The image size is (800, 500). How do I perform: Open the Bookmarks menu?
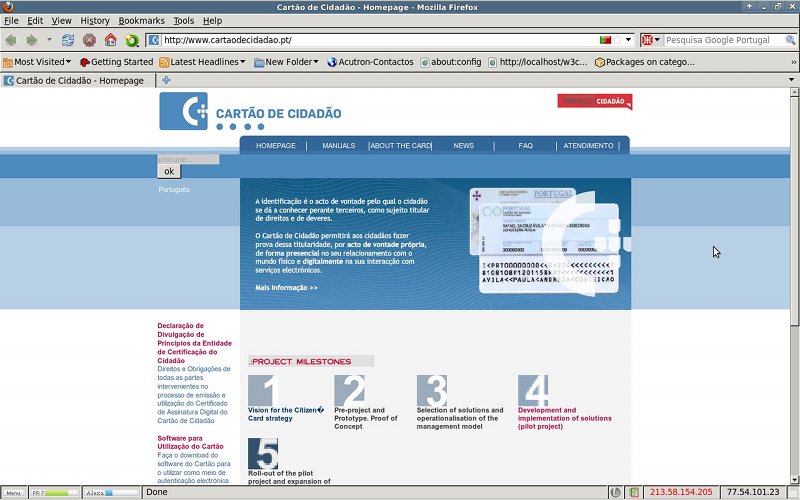point(141,21)
